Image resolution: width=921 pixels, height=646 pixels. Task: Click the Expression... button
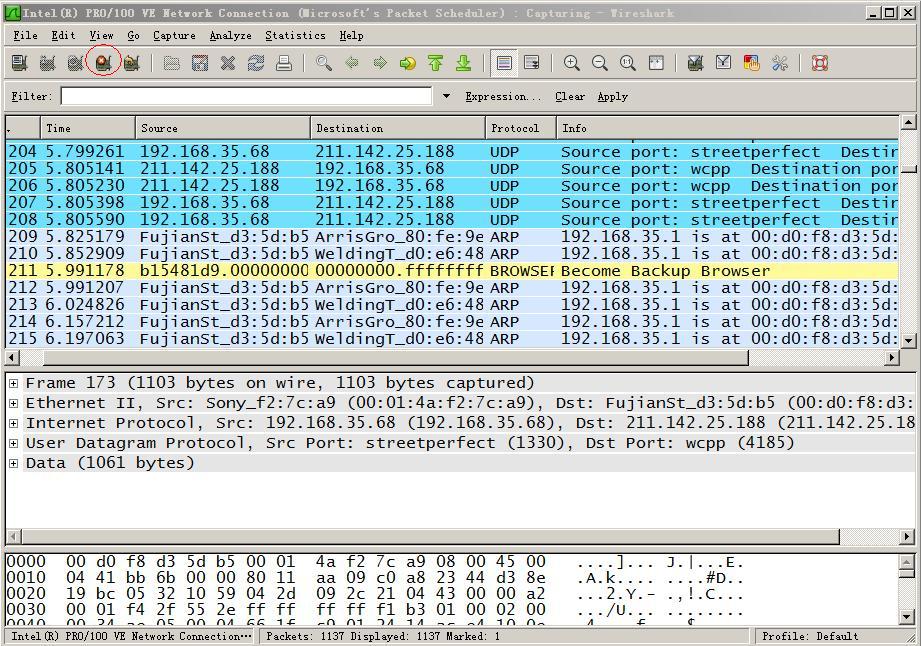tap(502, 96)
